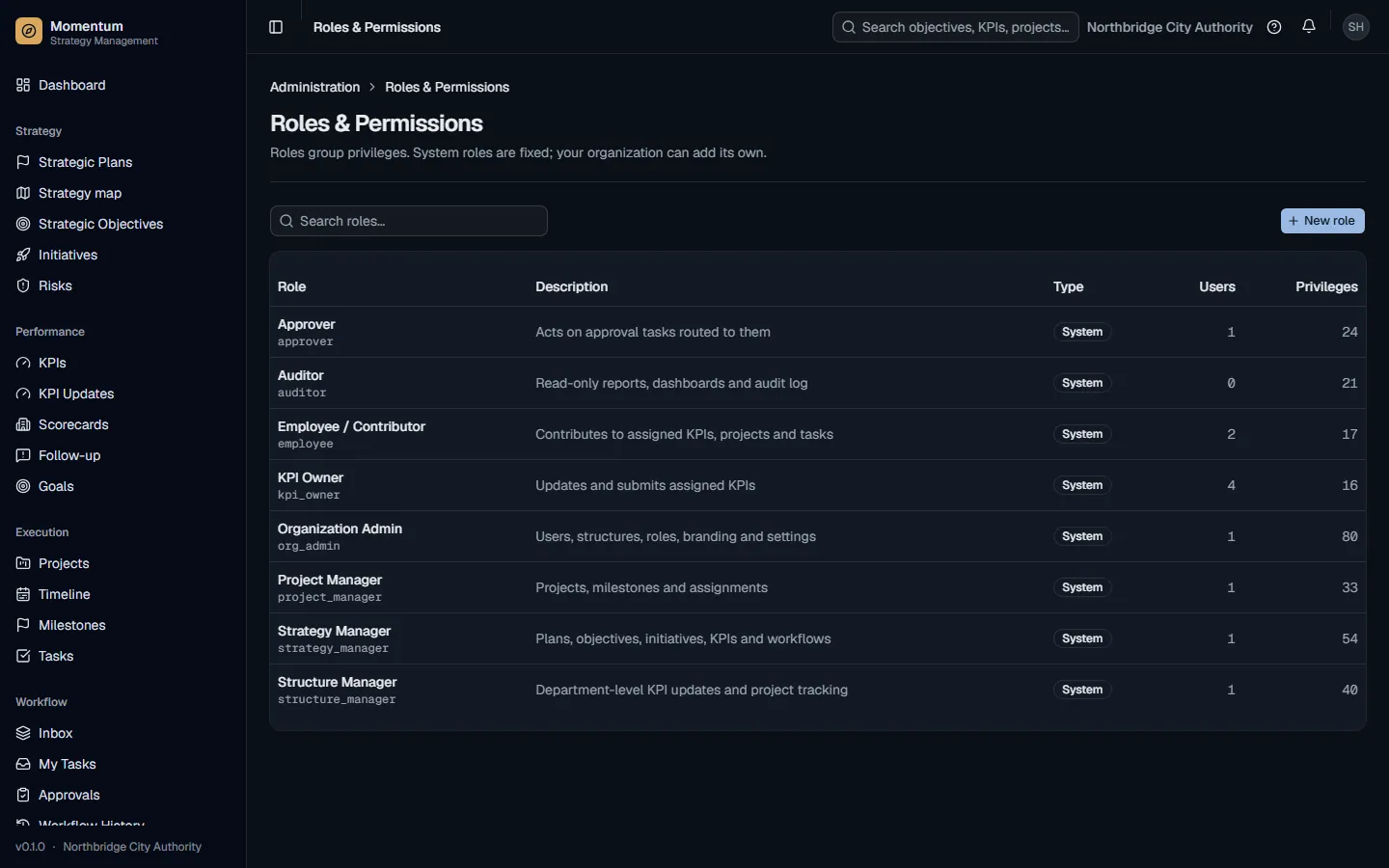Viewport: 1389px width, 868px height.
Task: Click the Type column header
Action: (1068, 286)
